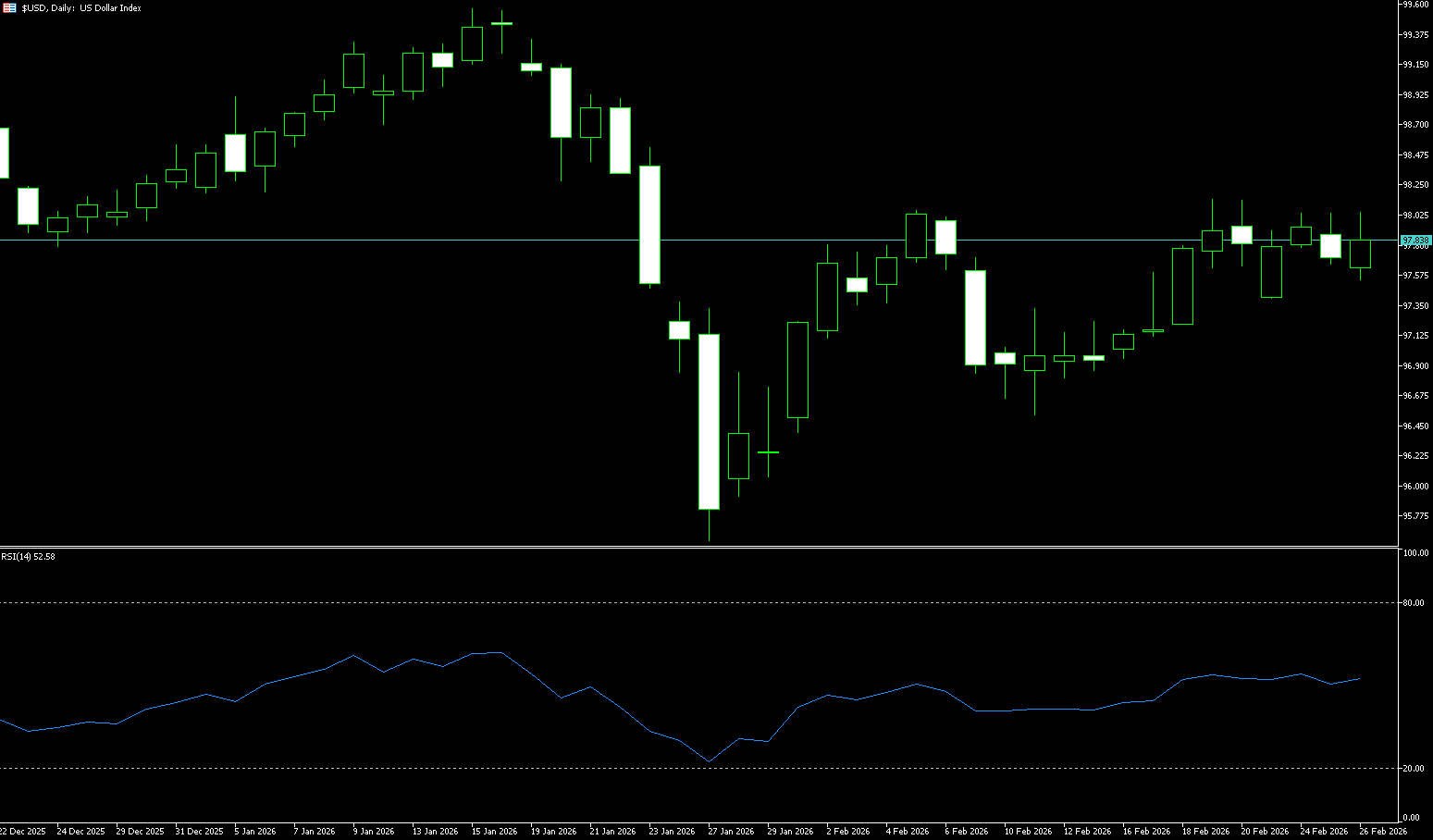Select the RSI(14) 52.58 indicator label

(x=29, y=556)
